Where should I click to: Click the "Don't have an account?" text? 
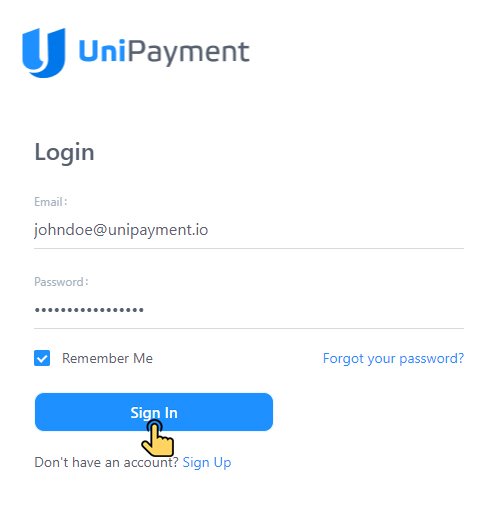point(107,463)
